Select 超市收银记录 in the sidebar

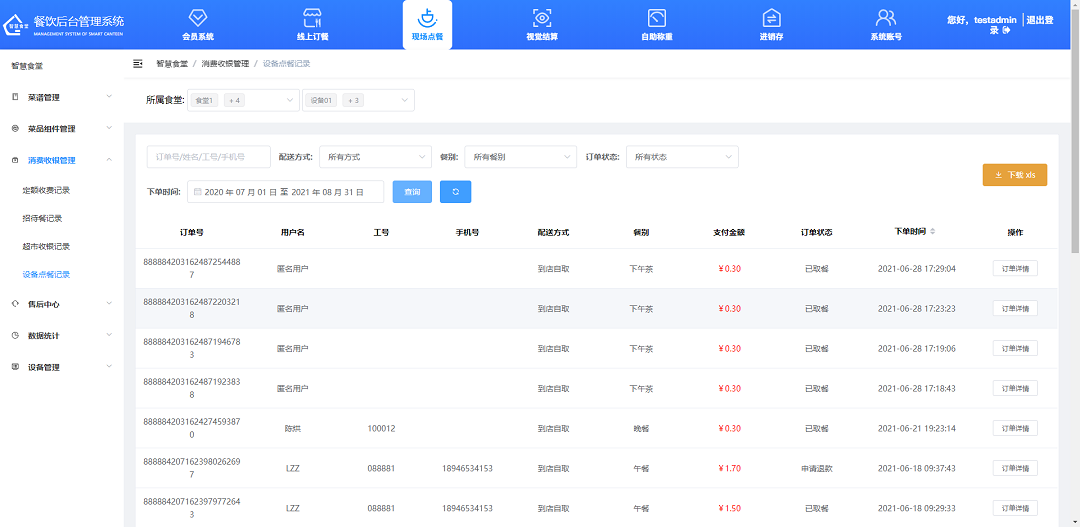click(46, 246)
